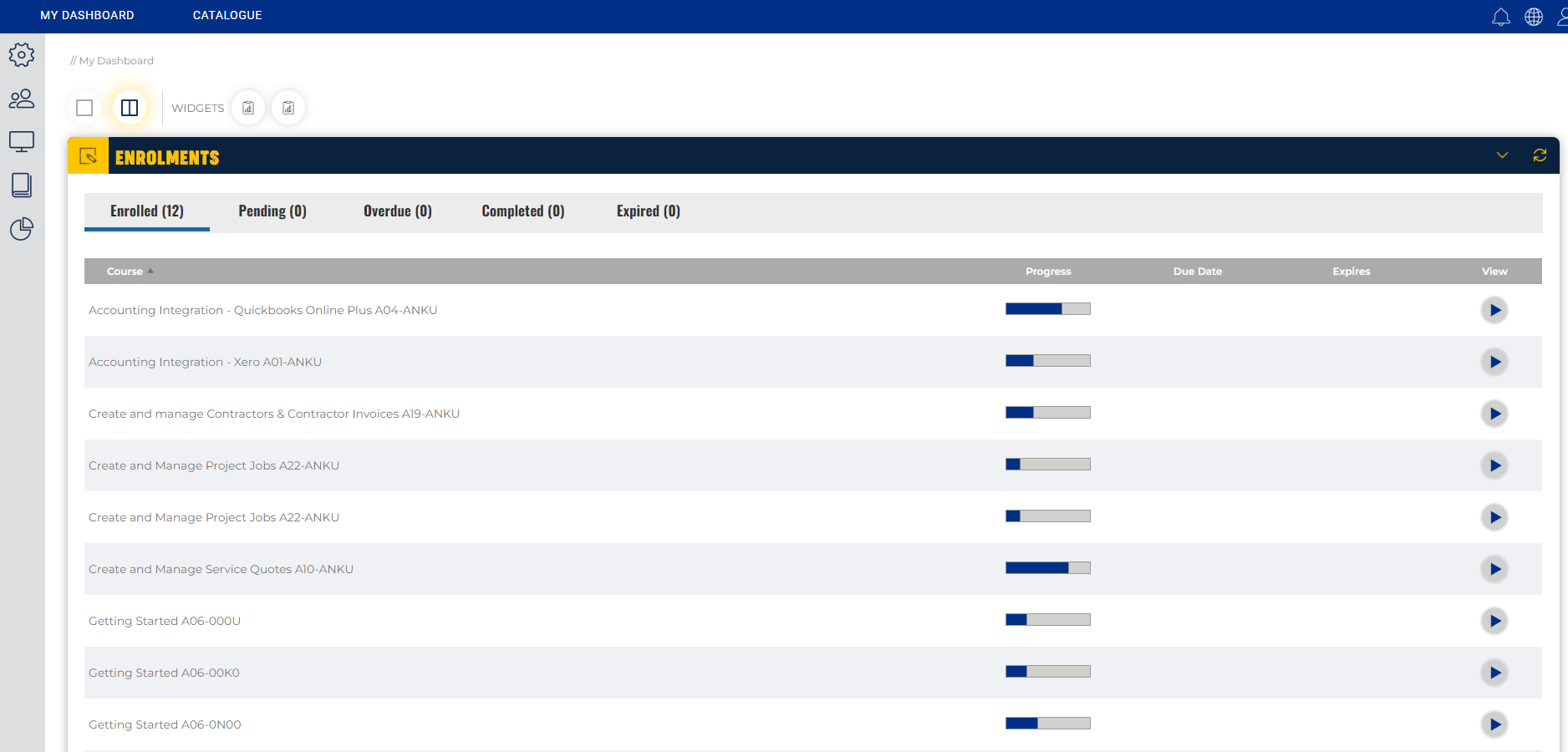Open the globe language icon

tap(1534, 17)
